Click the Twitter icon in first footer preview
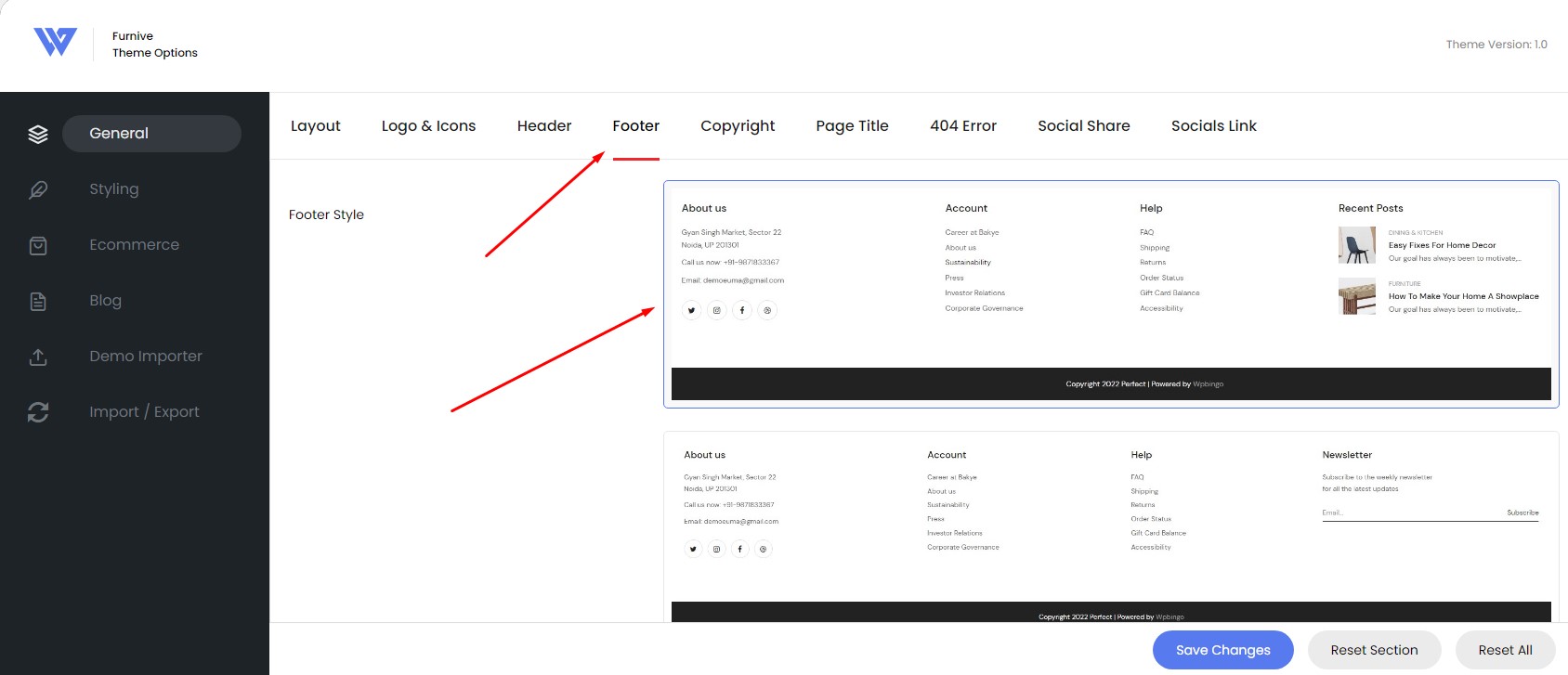This screenshot has height=675, width=1568. 691,310
